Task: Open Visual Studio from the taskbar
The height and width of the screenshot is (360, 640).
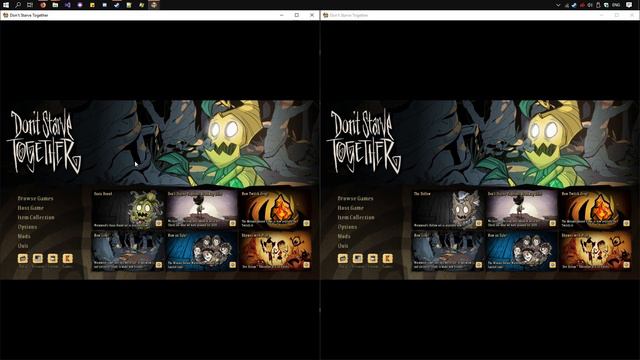Action: (67, 5)
